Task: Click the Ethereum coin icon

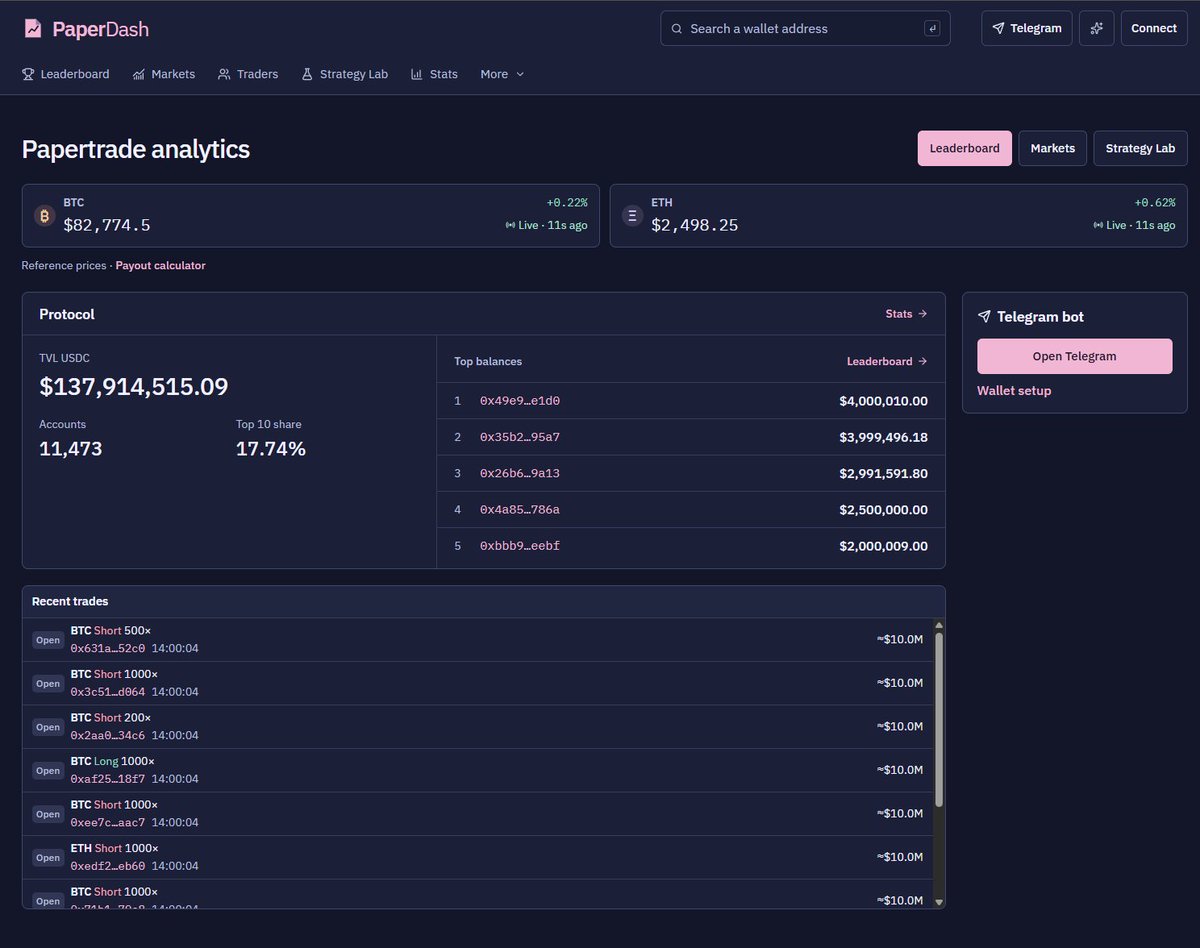Action: click(x=632, y=215)
